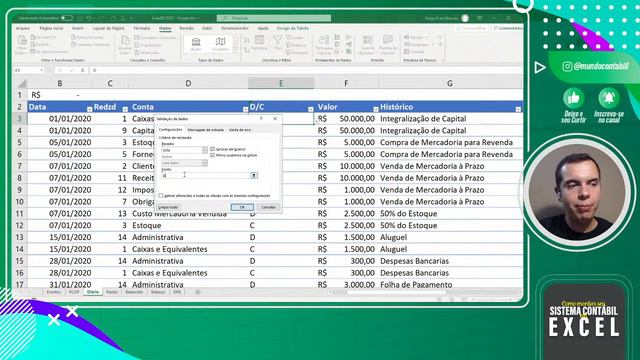Image resolution: width=640 pixels, height=360 pixels.
Task: Click the Compartilhar button
Action: coord(471,28)
